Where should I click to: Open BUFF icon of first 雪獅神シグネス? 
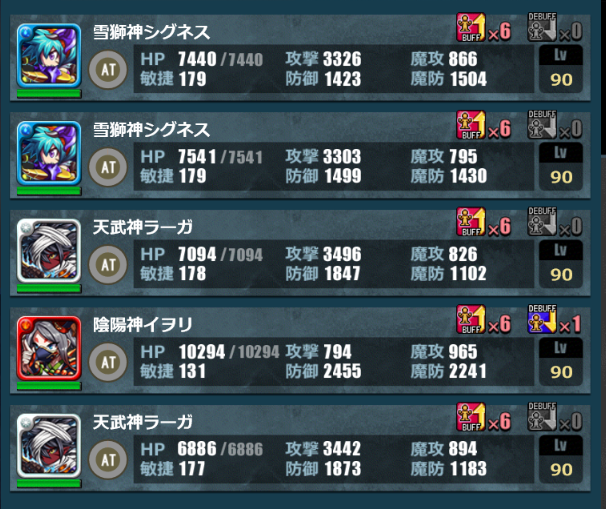coord(471,27)
